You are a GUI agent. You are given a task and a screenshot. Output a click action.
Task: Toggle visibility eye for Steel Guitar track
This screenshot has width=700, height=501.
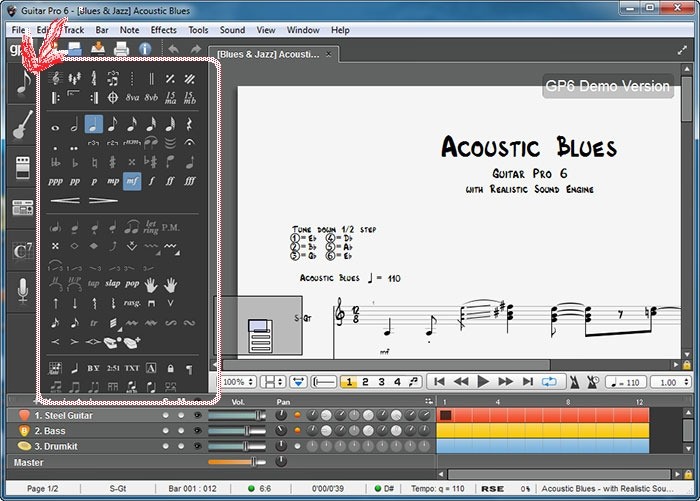[x=197, y=415]
